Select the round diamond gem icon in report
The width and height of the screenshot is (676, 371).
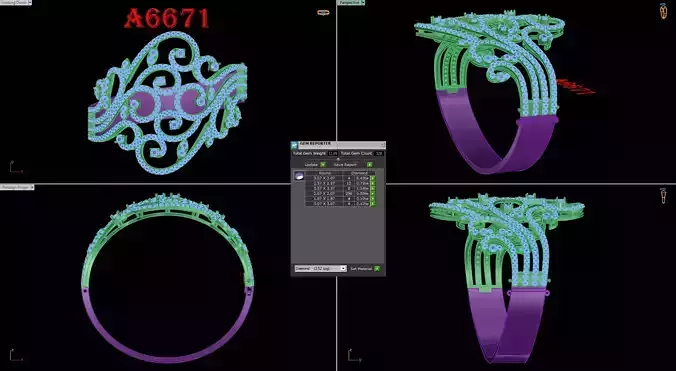pos(298,176)
